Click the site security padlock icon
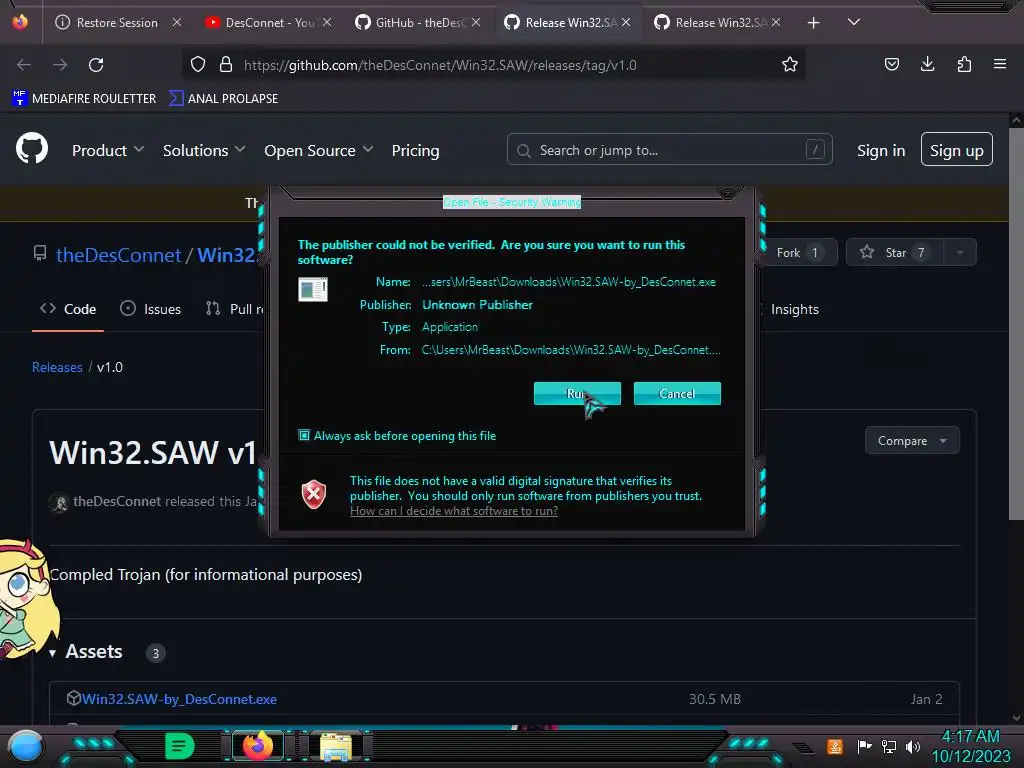 (x=226, y=64)
